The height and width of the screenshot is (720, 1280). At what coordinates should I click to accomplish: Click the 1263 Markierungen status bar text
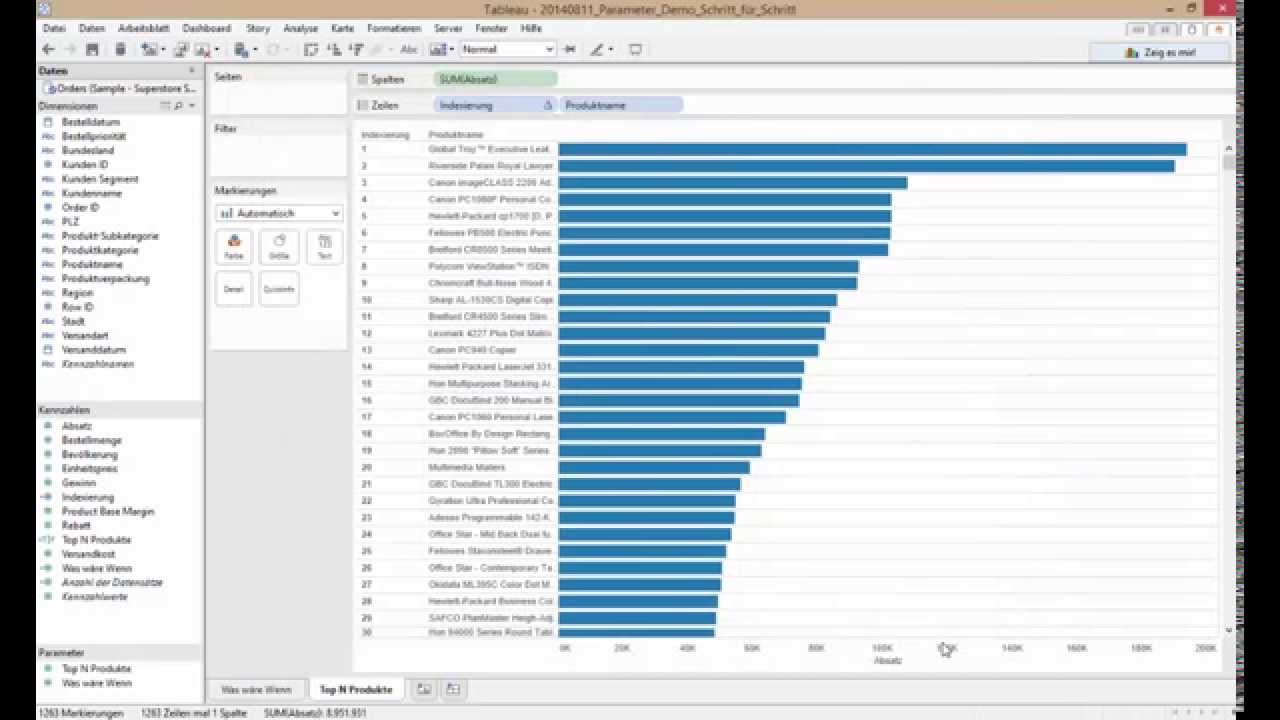pyautogui.click(x=80, y=713)
